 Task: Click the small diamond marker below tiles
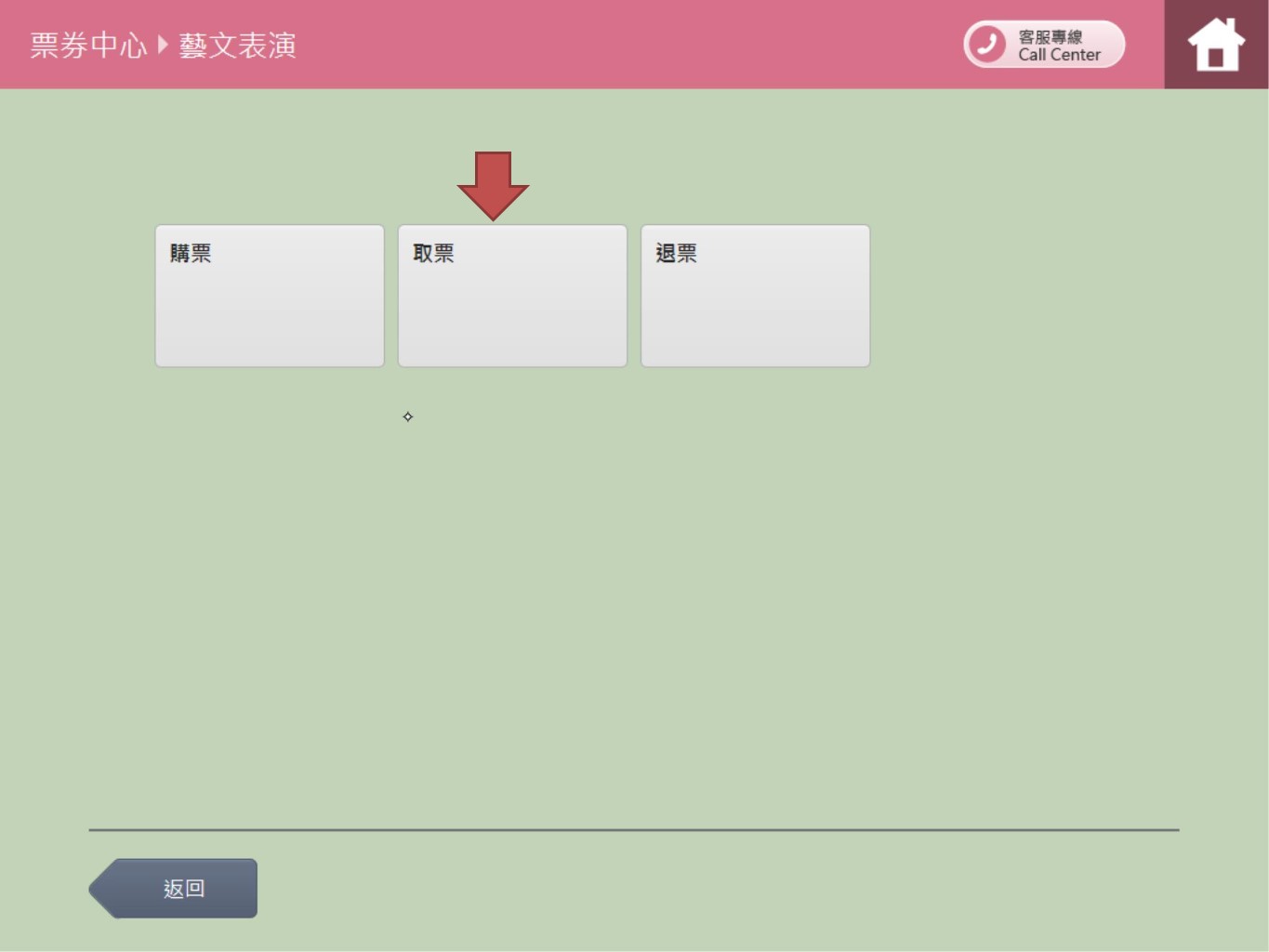tap(407, 416)
